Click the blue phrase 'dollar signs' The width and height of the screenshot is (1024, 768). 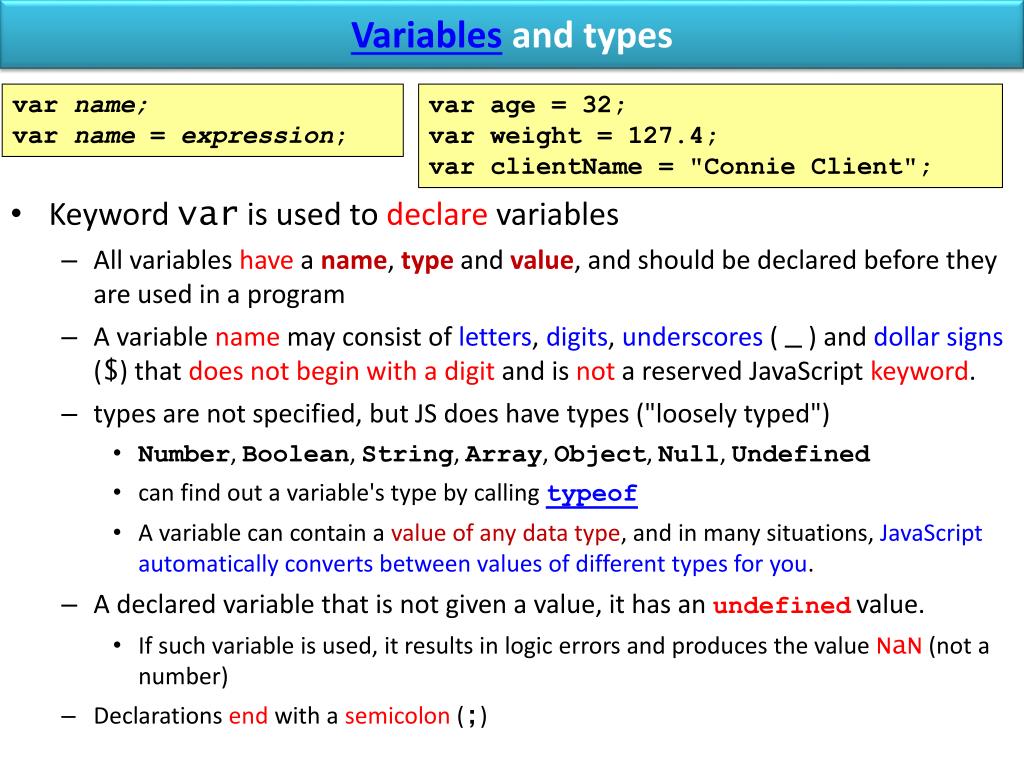tap(938, 338)
